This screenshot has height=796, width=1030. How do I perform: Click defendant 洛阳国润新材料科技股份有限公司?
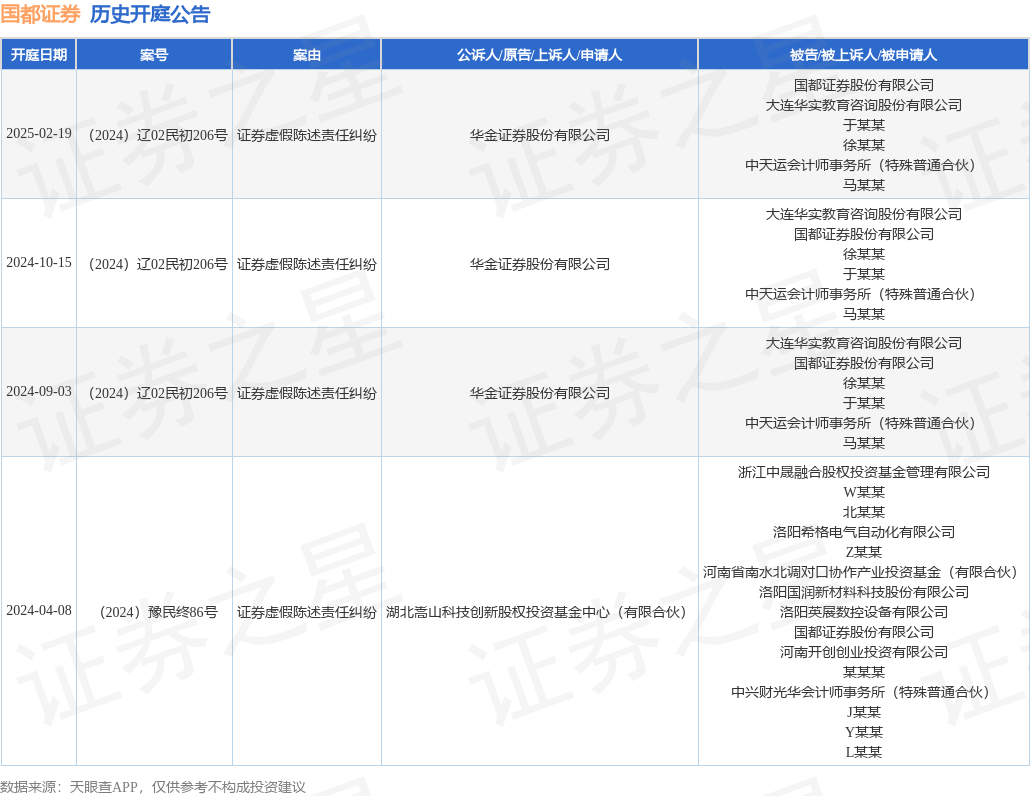(x=864, y=592)
